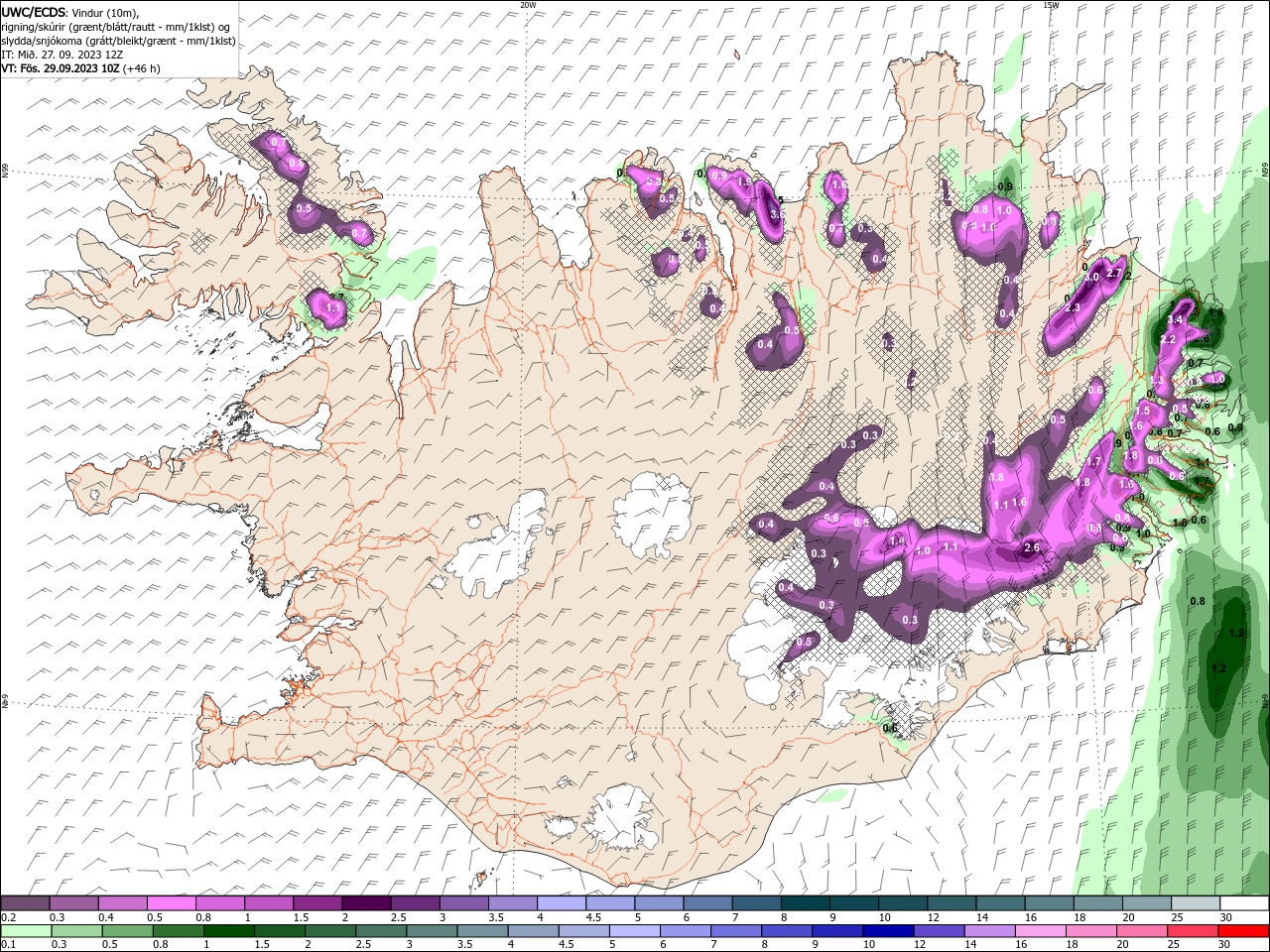1270x952 pixels.
Task: Click the bright pink 0.5 swatch in snow scale
Action: (171, 903)
